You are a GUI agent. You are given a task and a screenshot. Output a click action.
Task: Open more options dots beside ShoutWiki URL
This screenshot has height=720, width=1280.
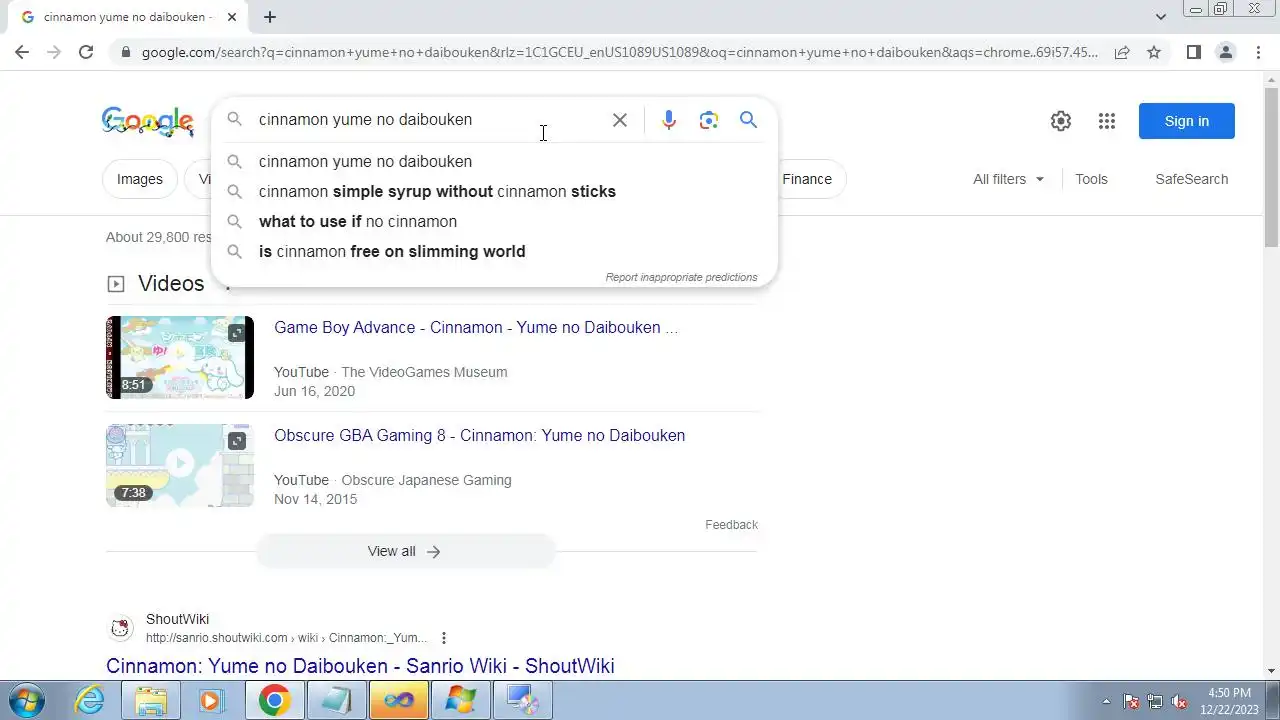click(x=444, y=638)
